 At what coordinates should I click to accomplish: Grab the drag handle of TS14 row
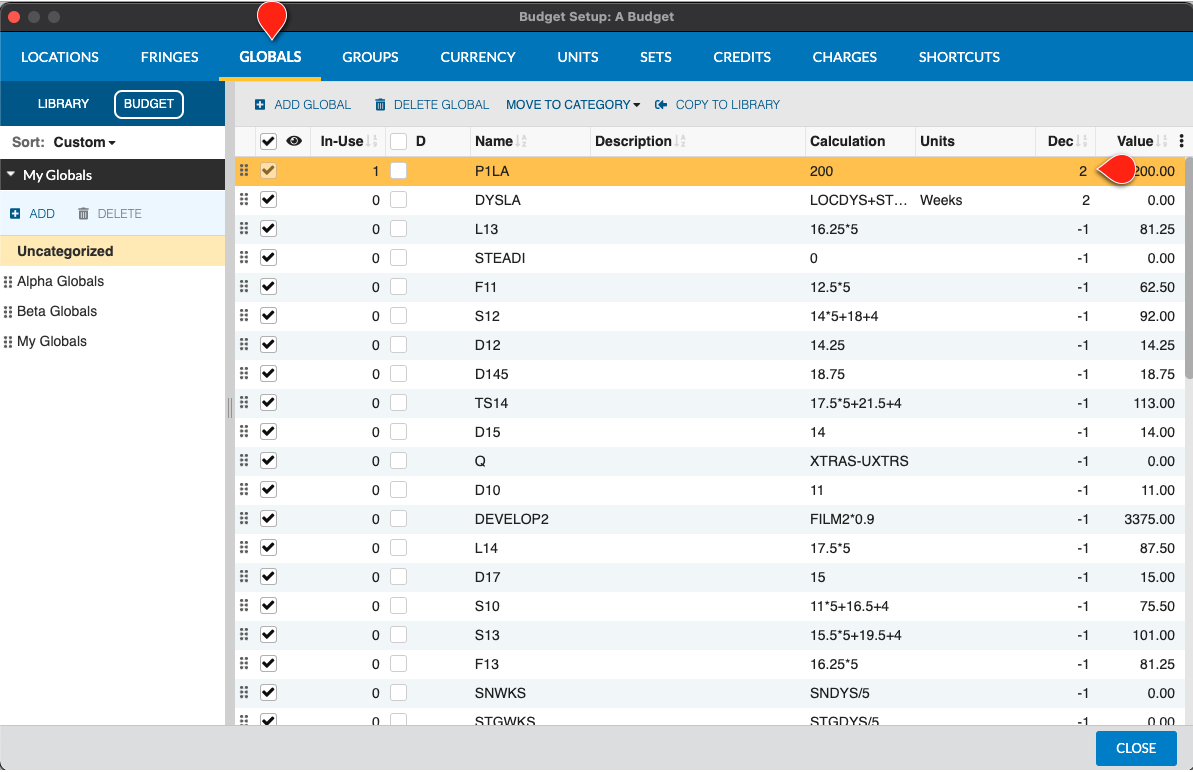(244, 402)
